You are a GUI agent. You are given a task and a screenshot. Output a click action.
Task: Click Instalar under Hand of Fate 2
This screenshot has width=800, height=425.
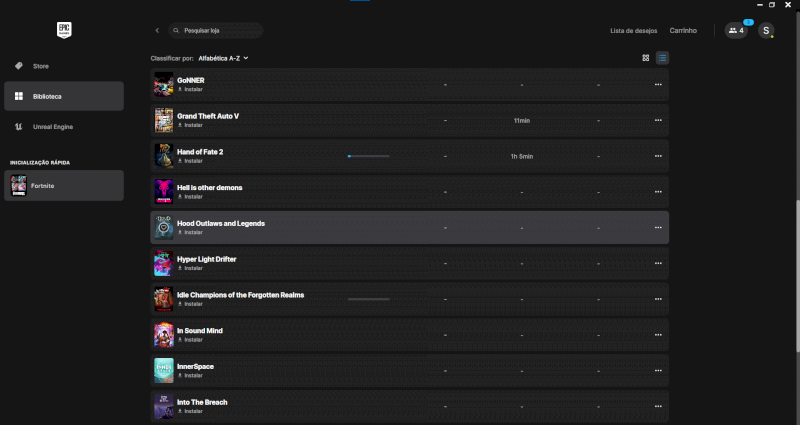(x=190, y=161)
